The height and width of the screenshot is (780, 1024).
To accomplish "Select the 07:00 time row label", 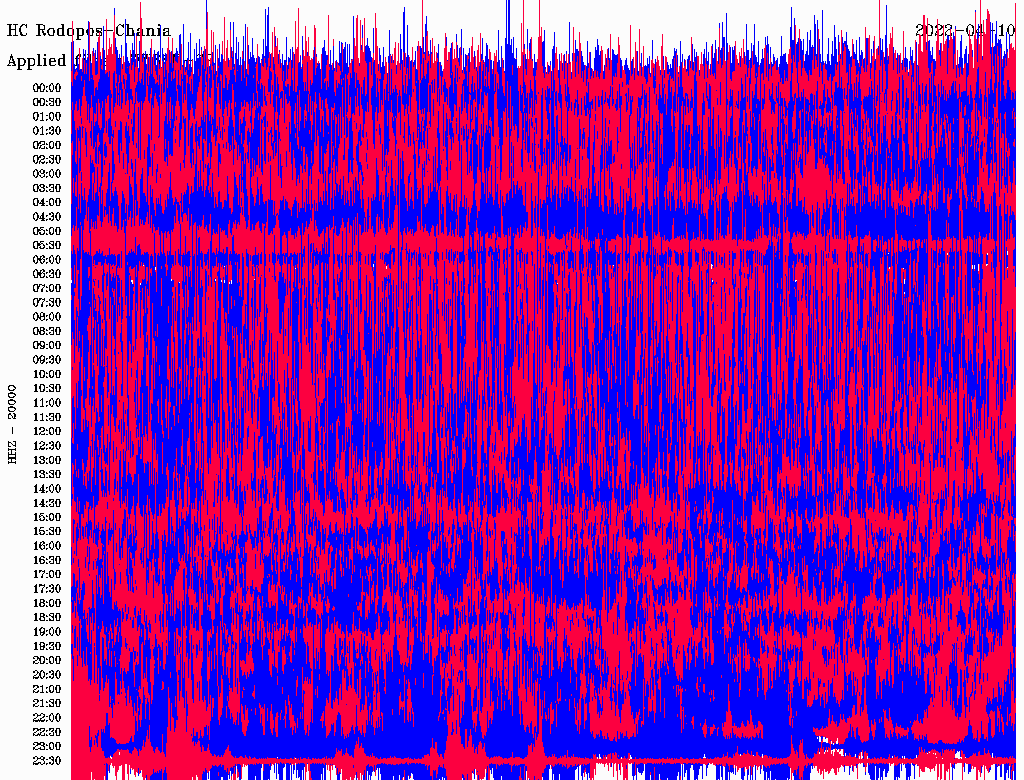I will click(x=47, y=289).
